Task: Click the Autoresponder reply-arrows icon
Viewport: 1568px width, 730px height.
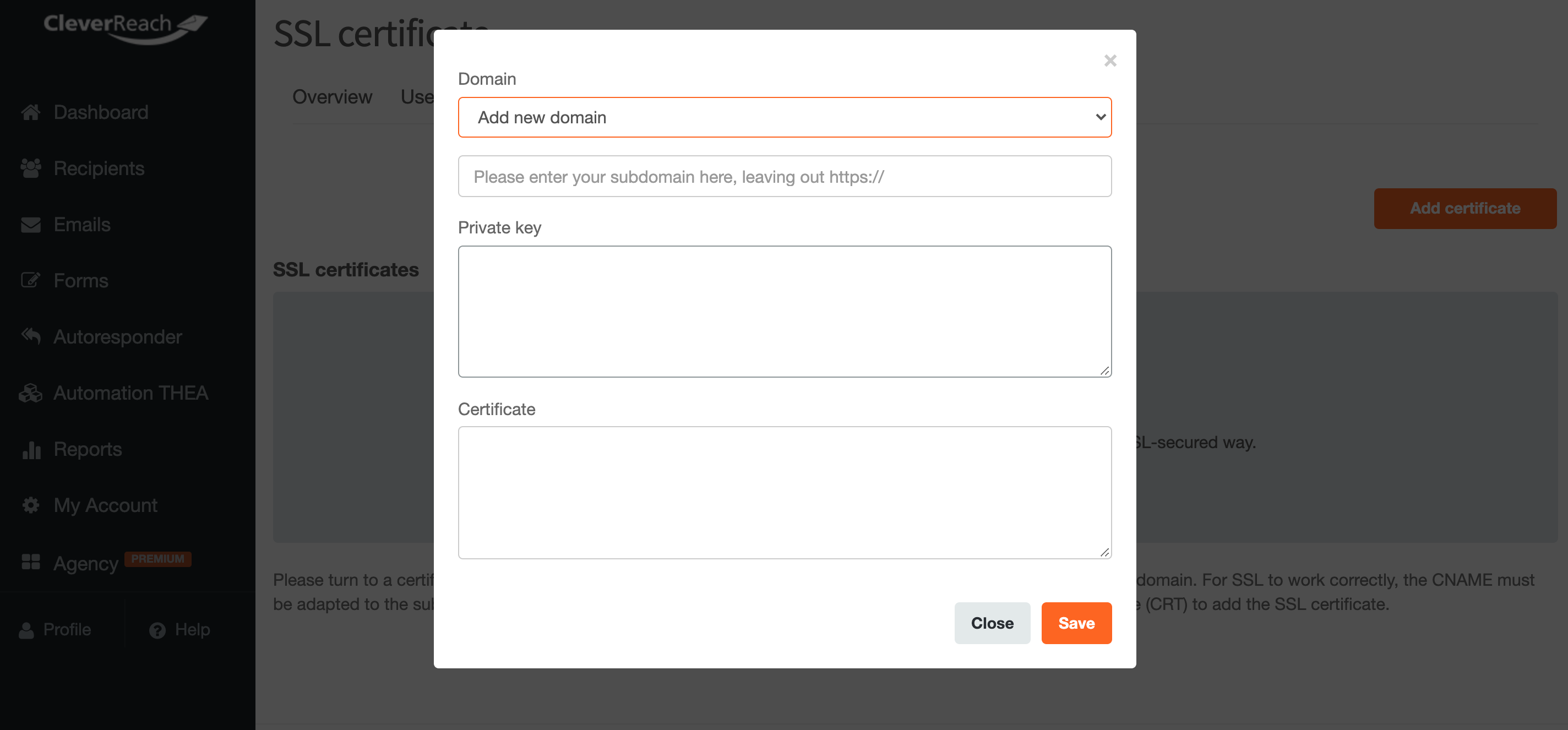Action: [30, 336]
